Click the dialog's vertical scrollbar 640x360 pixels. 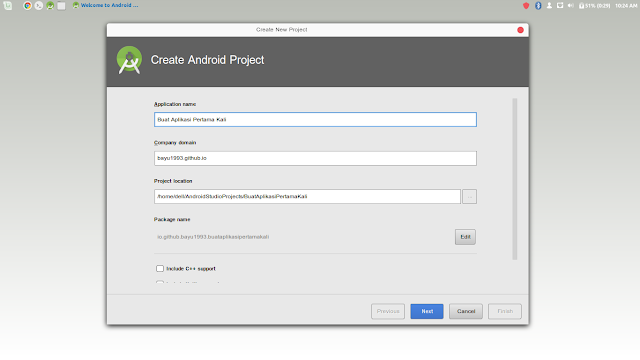point(515,179)
